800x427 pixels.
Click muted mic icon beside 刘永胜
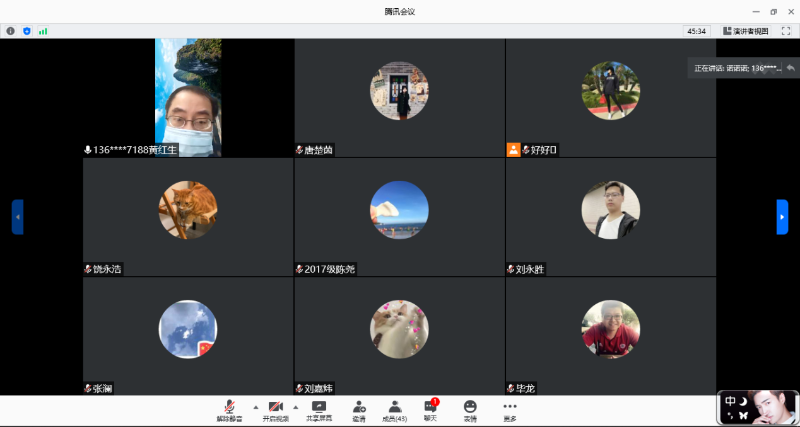[511, 269]
